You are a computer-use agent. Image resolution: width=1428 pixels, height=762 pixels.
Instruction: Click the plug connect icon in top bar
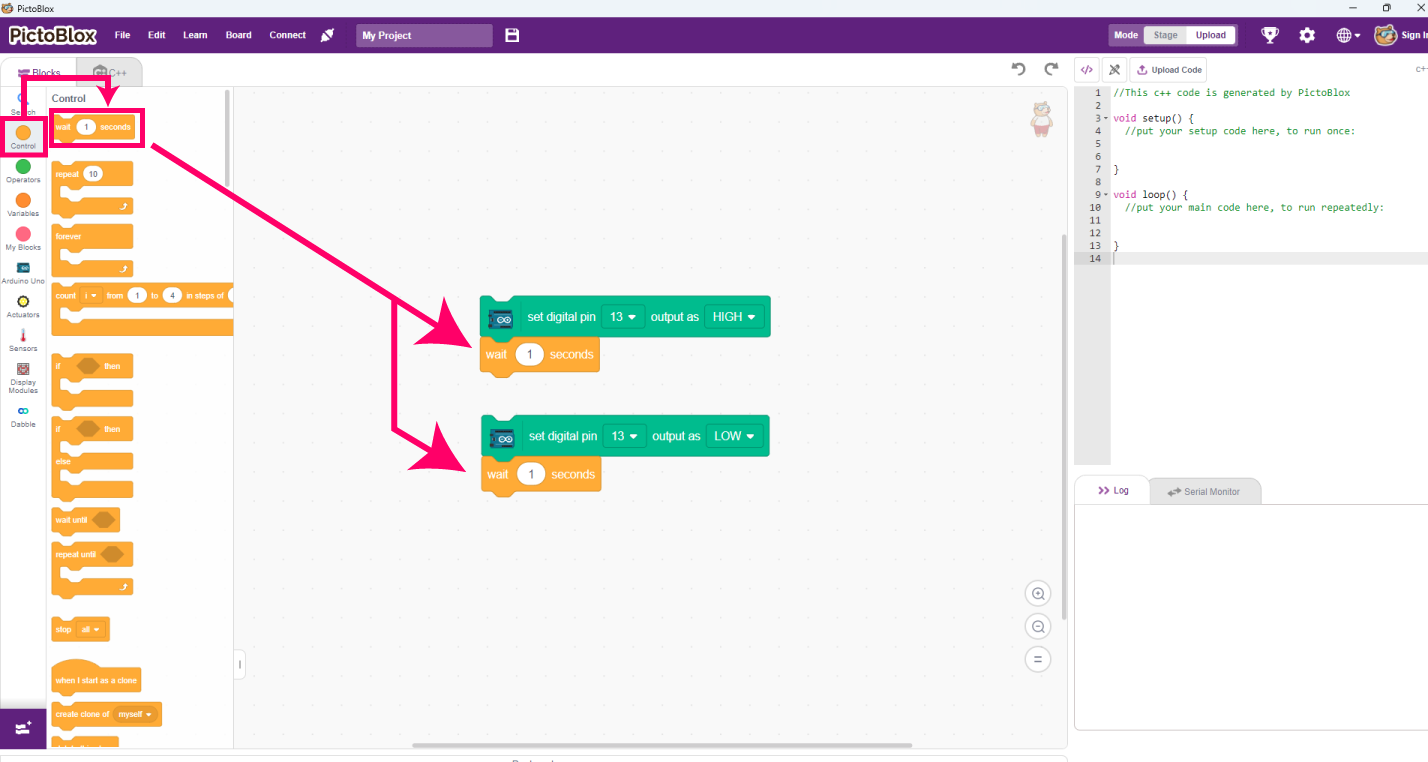click(x=327, y=35)
